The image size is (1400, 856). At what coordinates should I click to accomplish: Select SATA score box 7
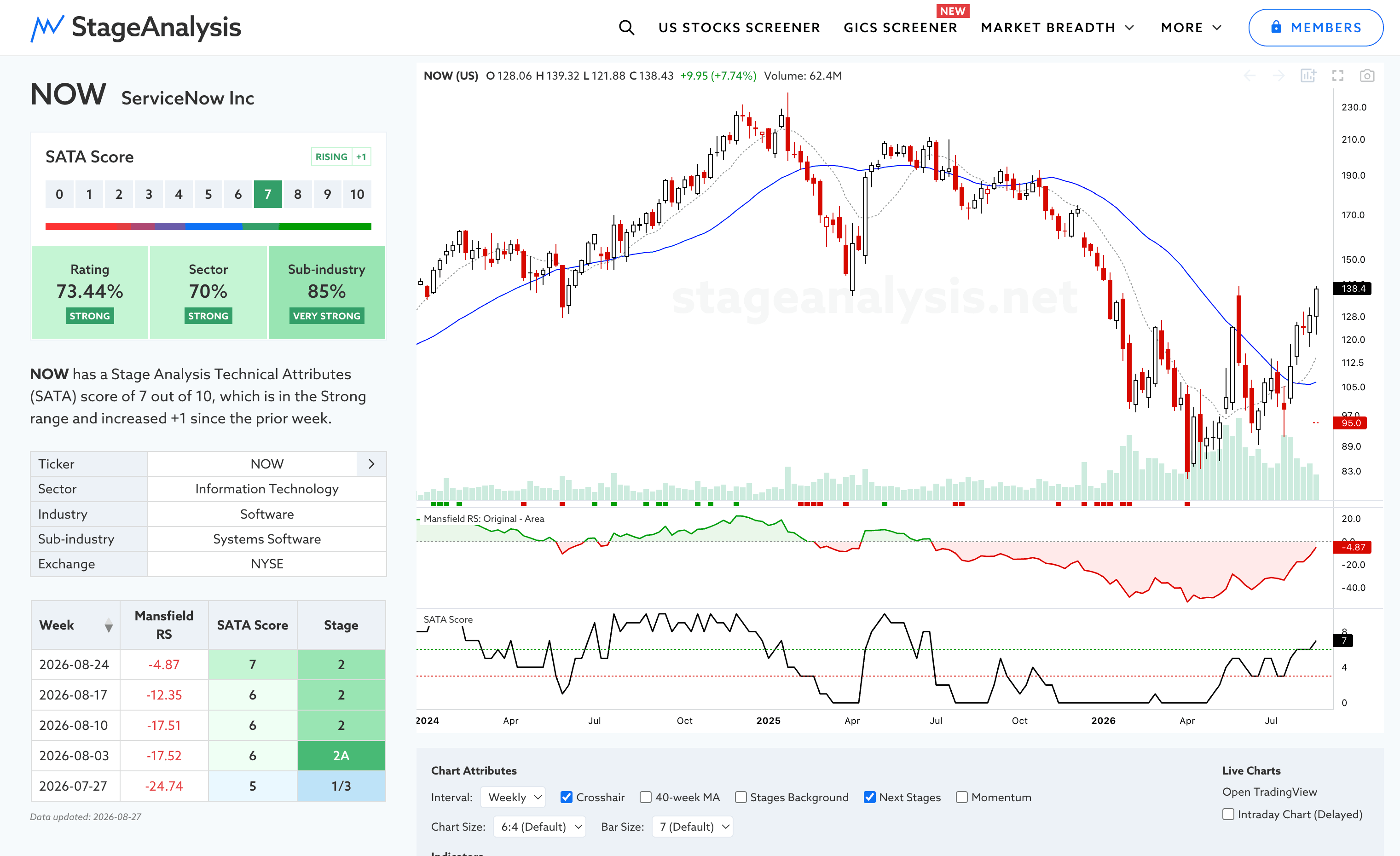pos(267,194)
